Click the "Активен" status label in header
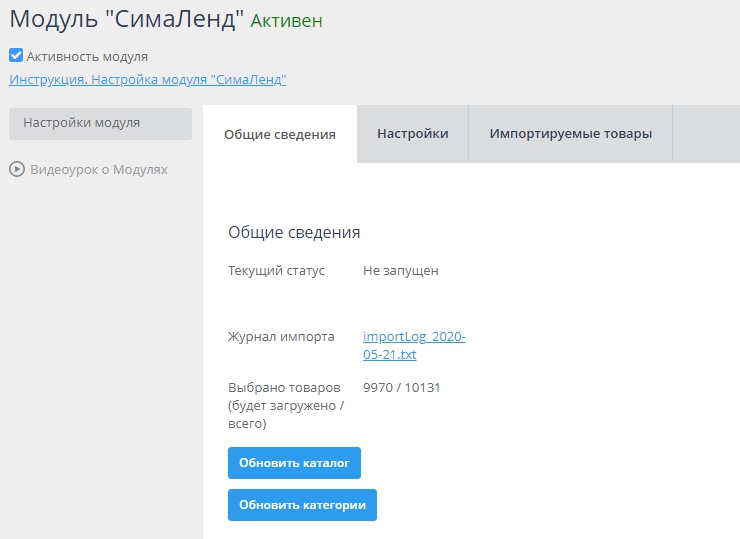Viewport: 740px width, 539px height. [286, 21]
